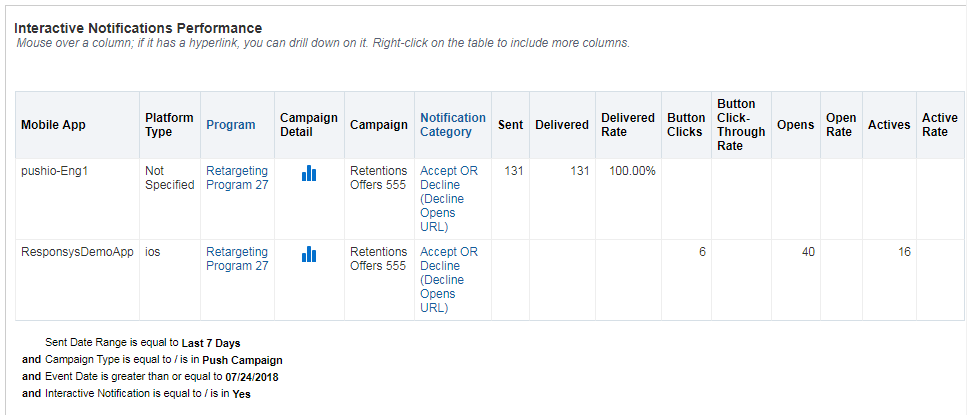Screen dimensions: 967x415
Task: Click the Button Clicks column header
Action: click(x=686, y=125)
